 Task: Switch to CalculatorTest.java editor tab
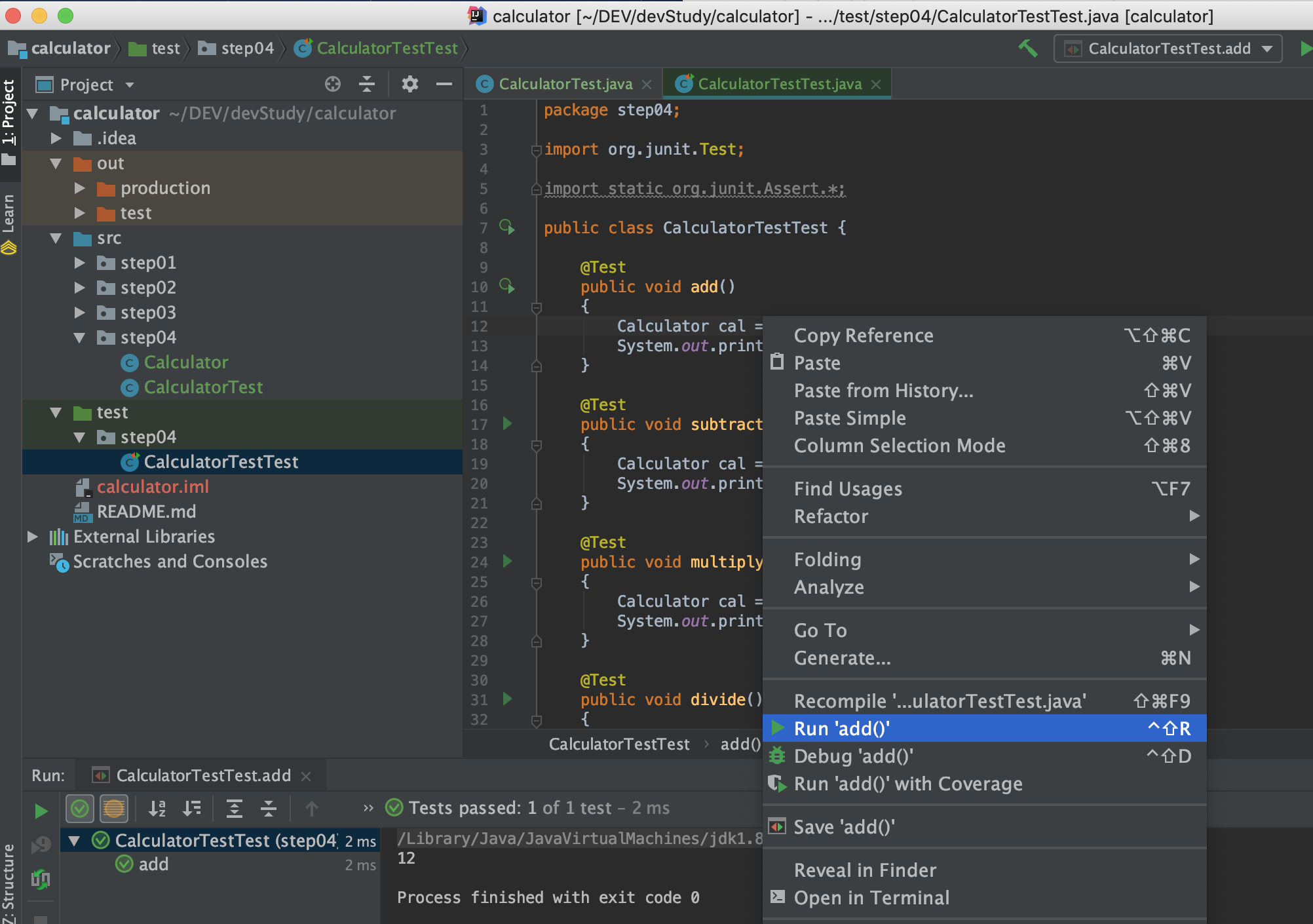565,84
